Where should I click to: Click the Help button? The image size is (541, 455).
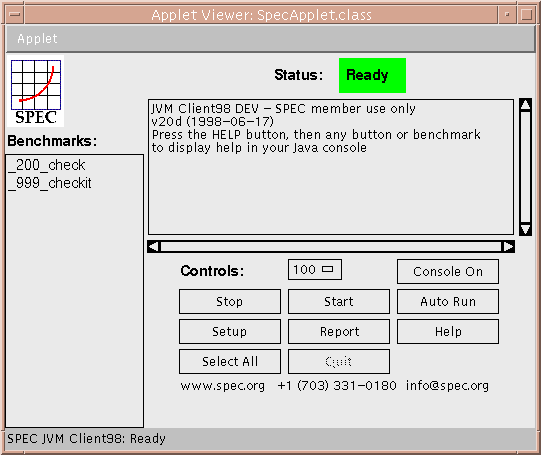pyautogui.click(x=448, y=332)
